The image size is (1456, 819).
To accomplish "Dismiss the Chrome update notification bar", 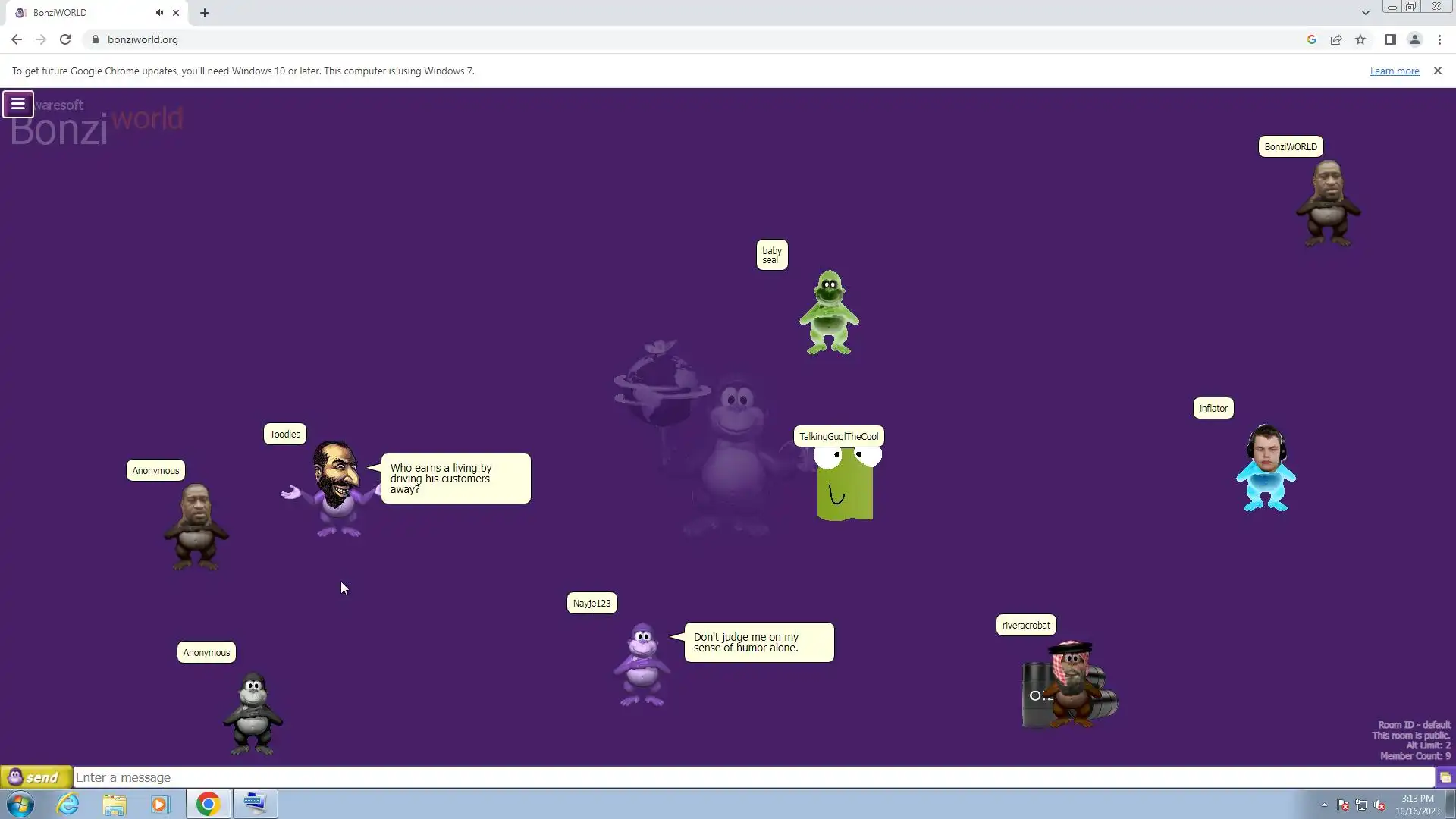I will coord(1437,71).
